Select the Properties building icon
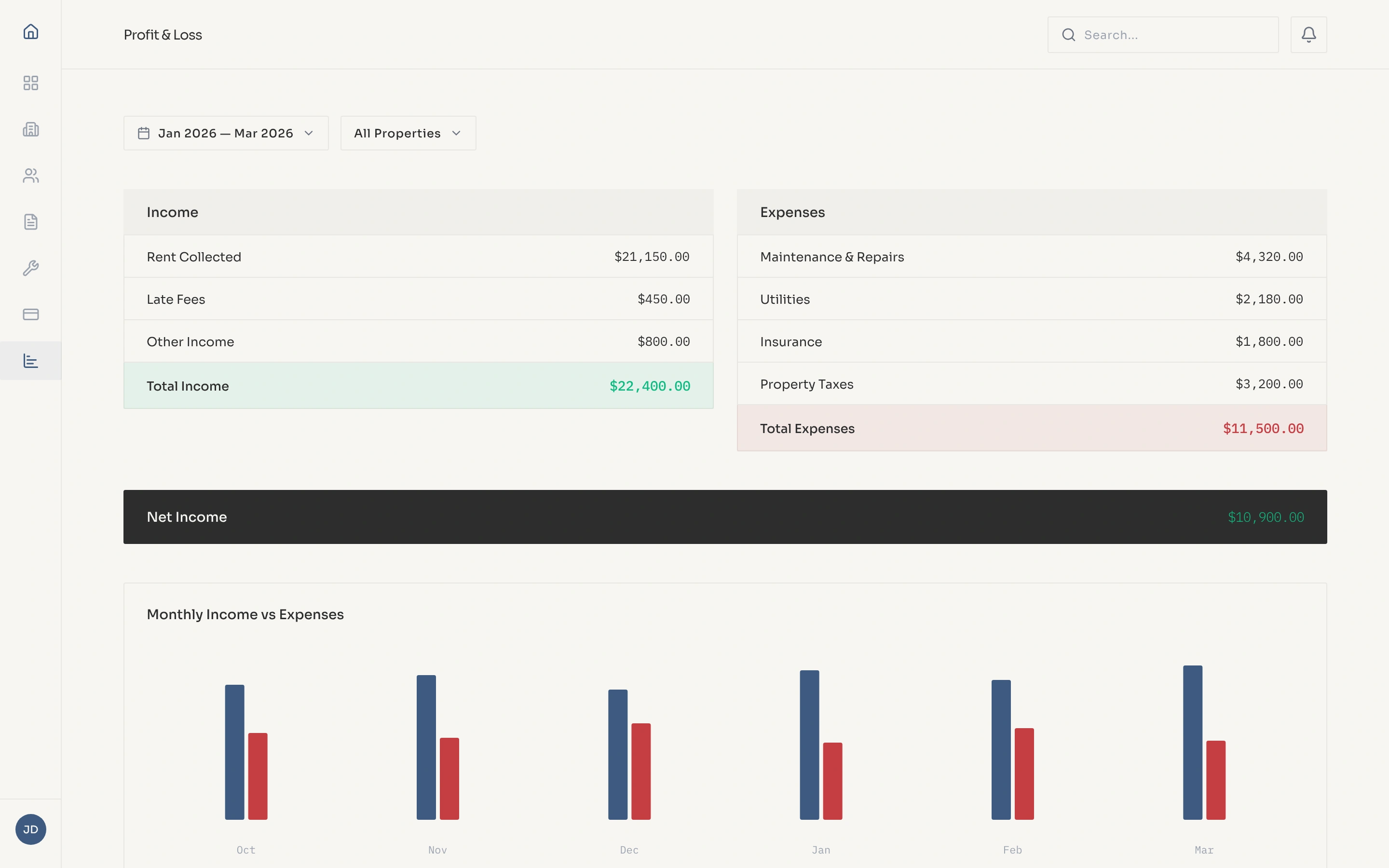This screenshot has width=1389, height=868. tap(30, 129)
